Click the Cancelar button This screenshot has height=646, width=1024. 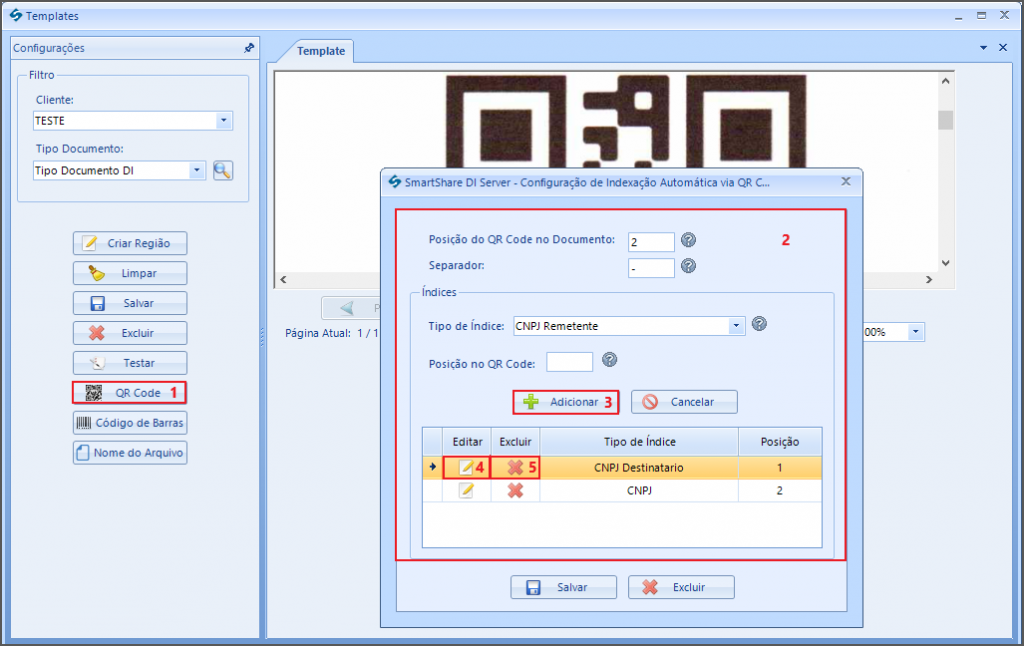(684, 402)
